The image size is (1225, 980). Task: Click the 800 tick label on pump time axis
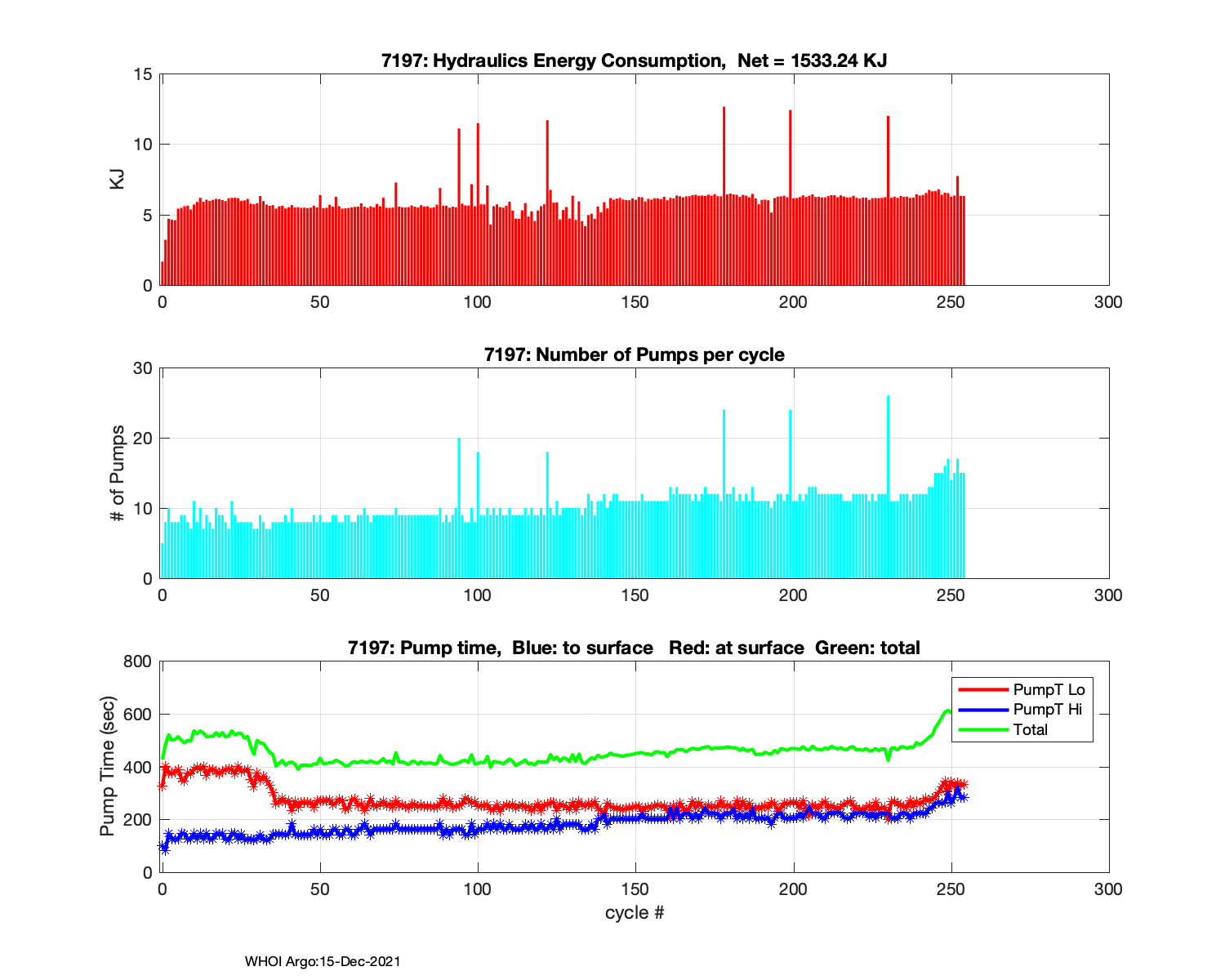pyautogui.click(x=139, y=661)
